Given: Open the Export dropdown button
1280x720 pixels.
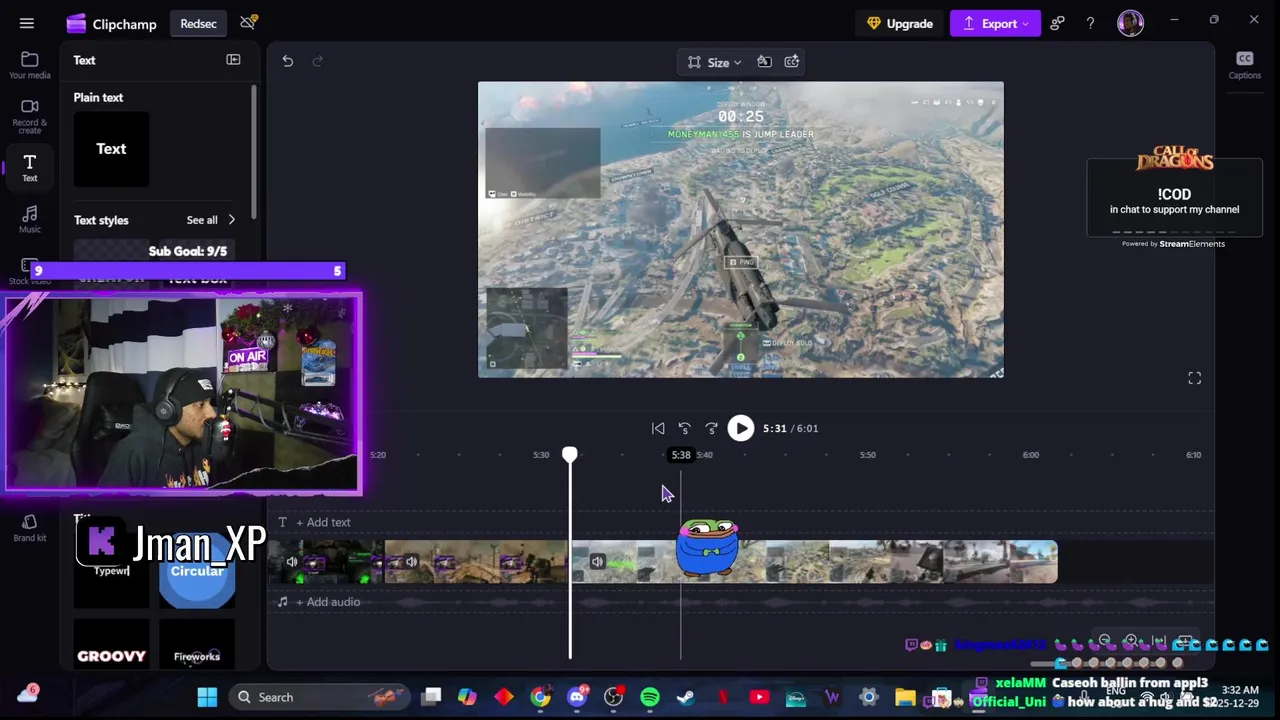Looking at the screenshot, I should click(995, 24).
